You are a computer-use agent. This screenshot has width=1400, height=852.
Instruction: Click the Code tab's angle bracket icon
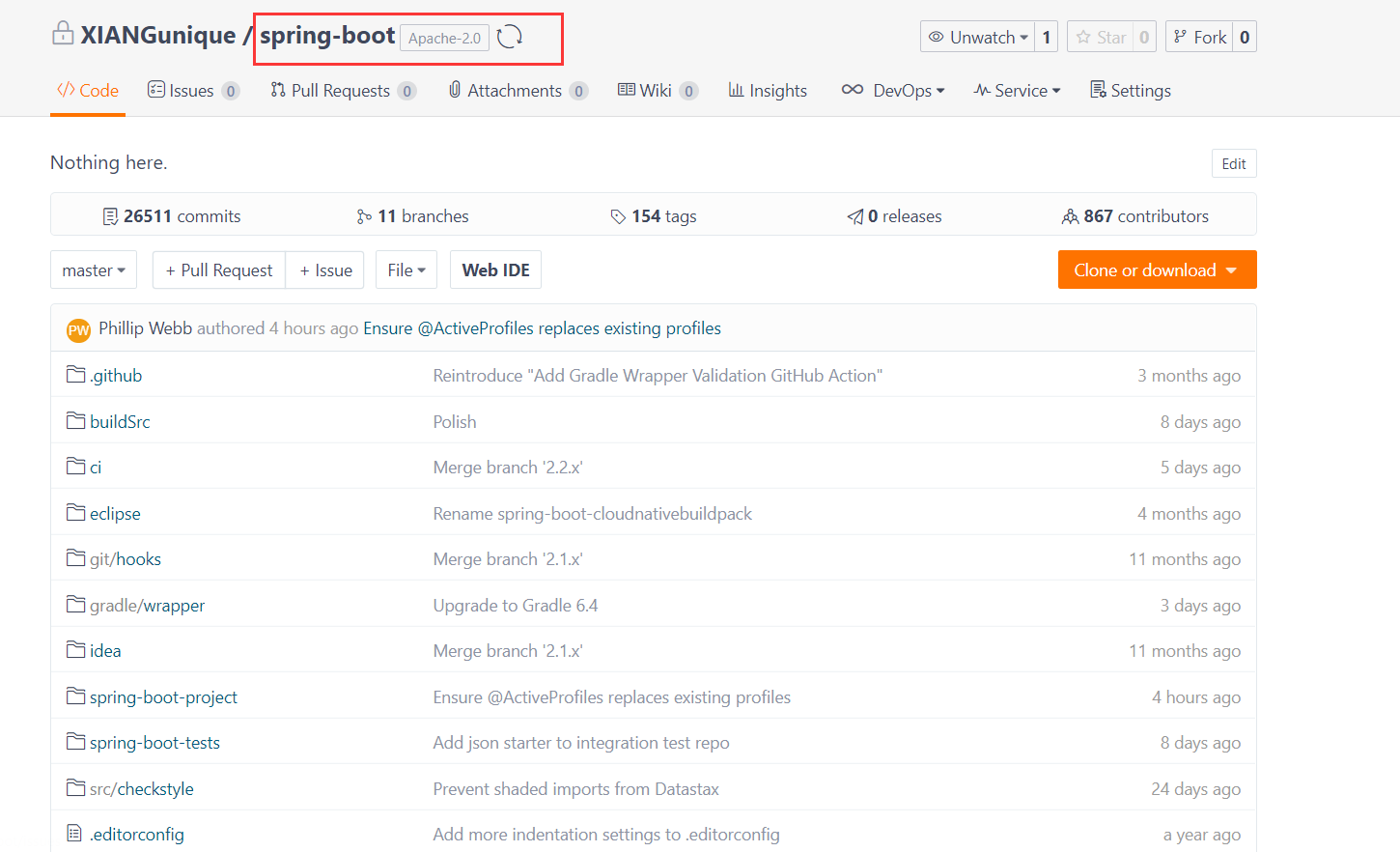(x=66, y=90)
